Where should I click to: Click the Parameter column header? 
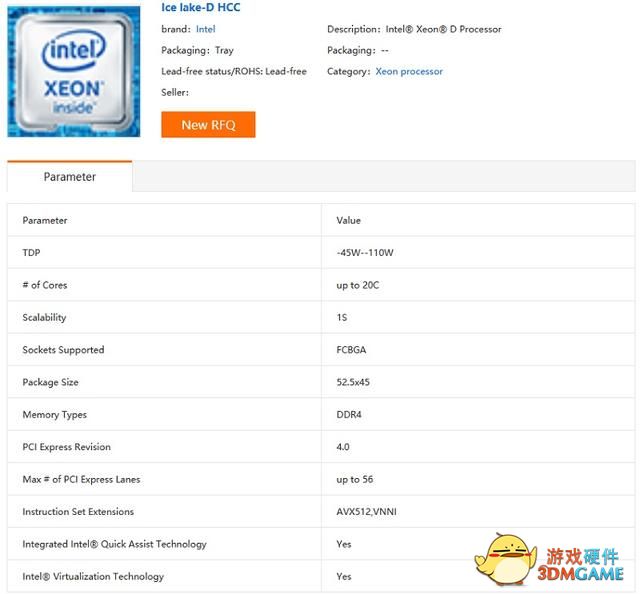pos(164,220)
